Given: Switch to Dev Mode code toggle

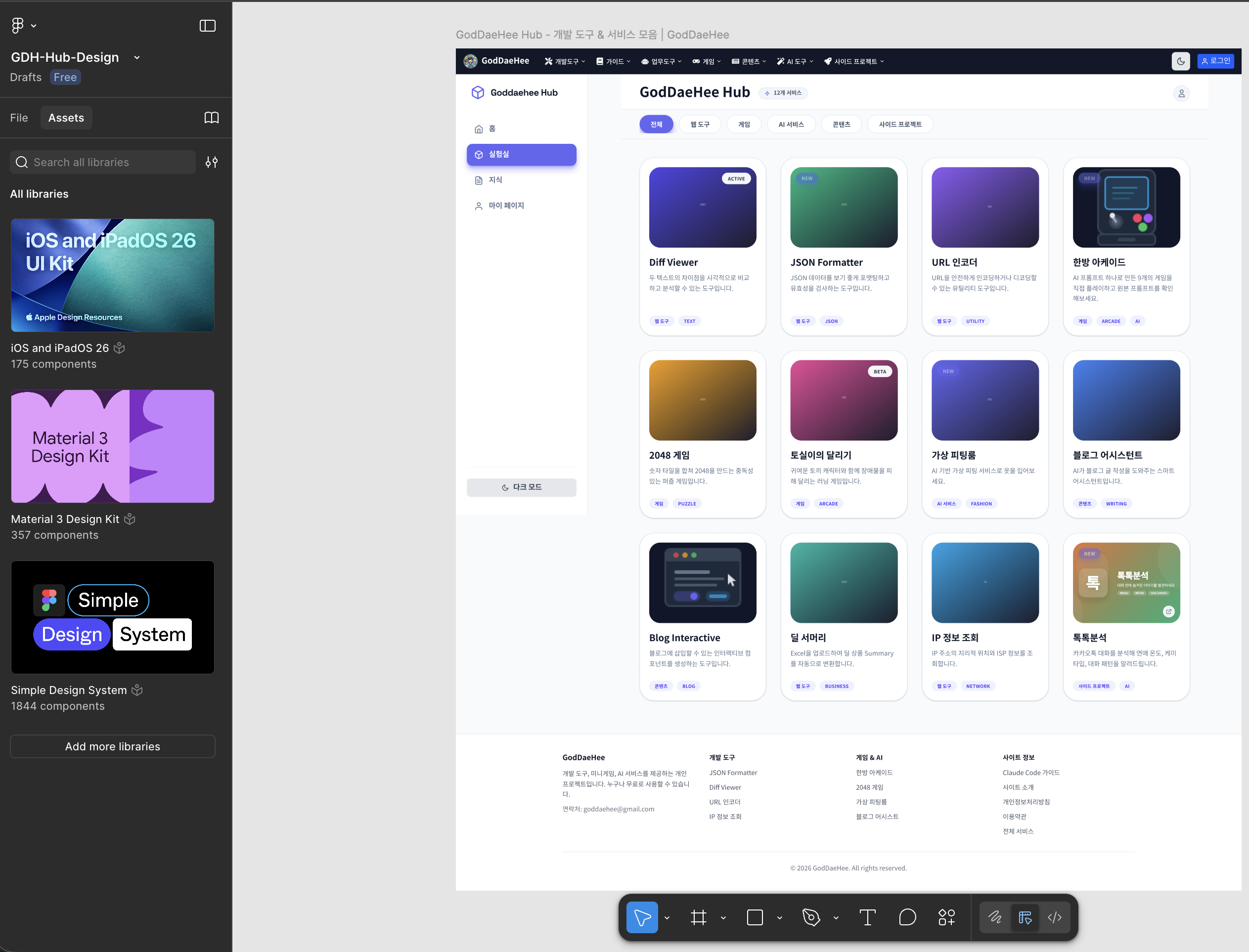Looking at the screenshot, I should tap(1055, 917).
